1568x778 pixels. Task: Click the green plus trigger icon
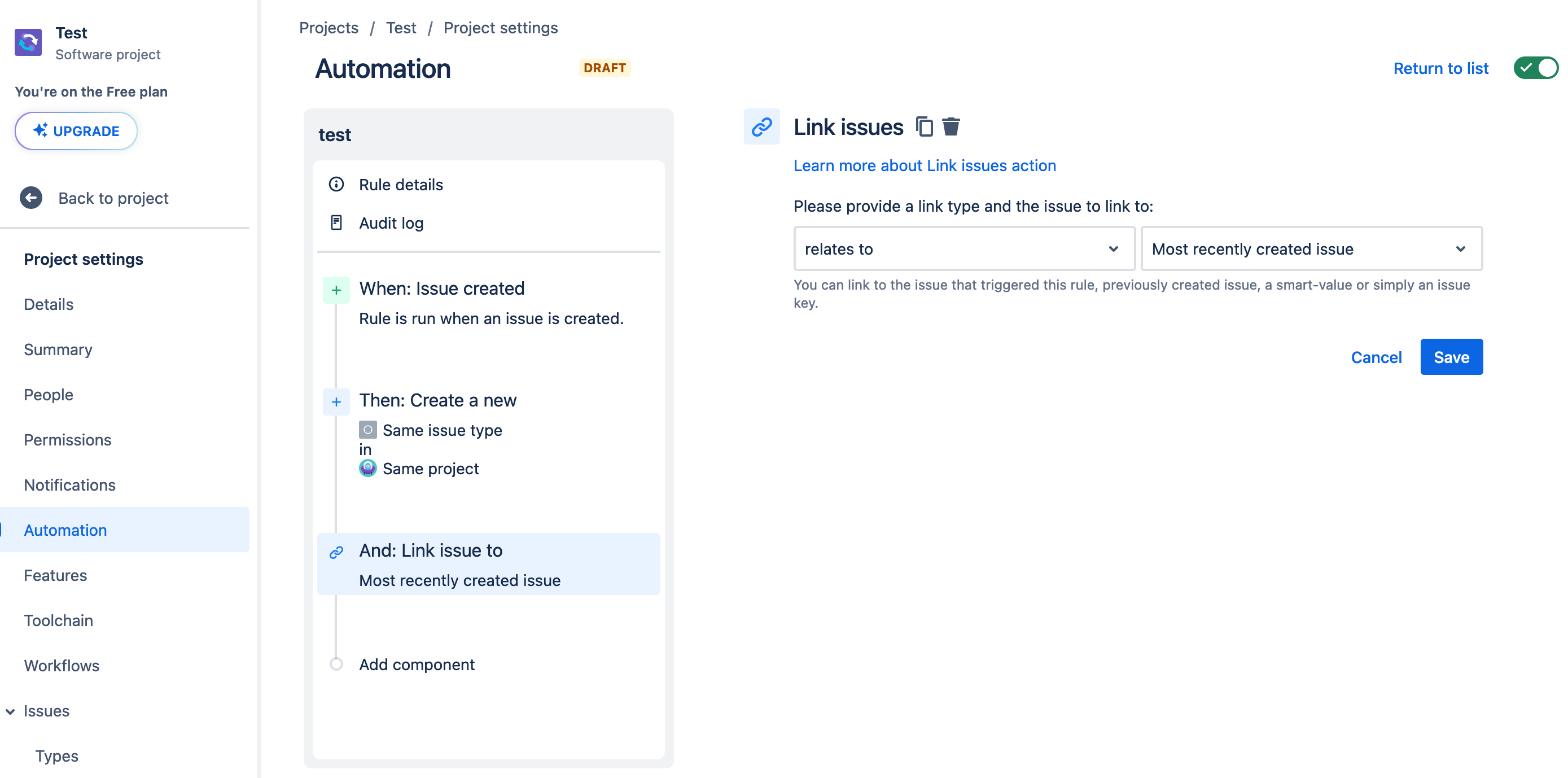point(336,290)
